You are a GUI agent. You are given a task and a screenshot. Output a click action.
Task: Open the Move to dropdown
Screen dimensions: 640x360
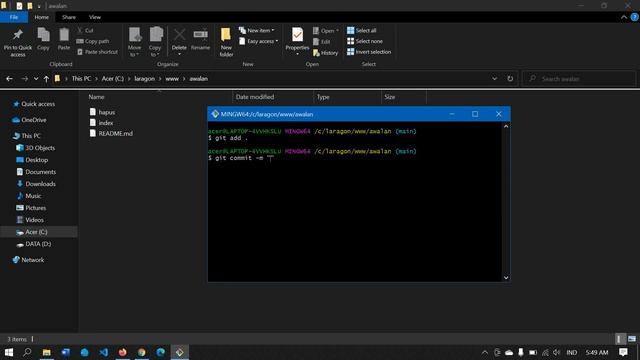[134, 43]
